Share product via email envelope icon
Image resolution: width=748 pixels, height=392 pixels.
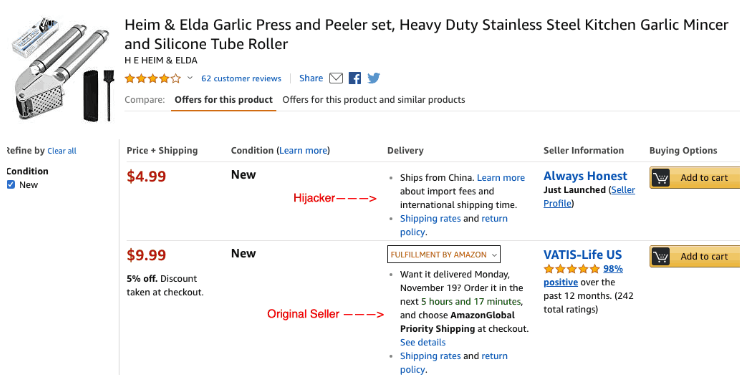click(336, 78)
